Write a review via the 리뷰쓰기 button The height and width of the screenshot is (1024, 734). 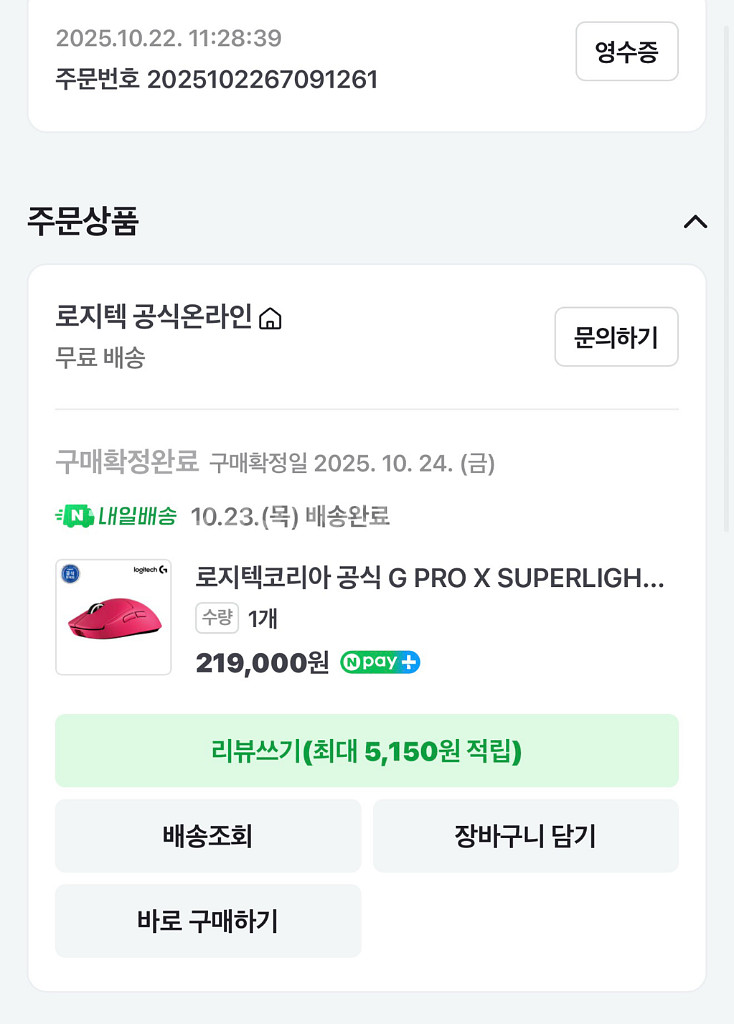click(x=367, y=751)
